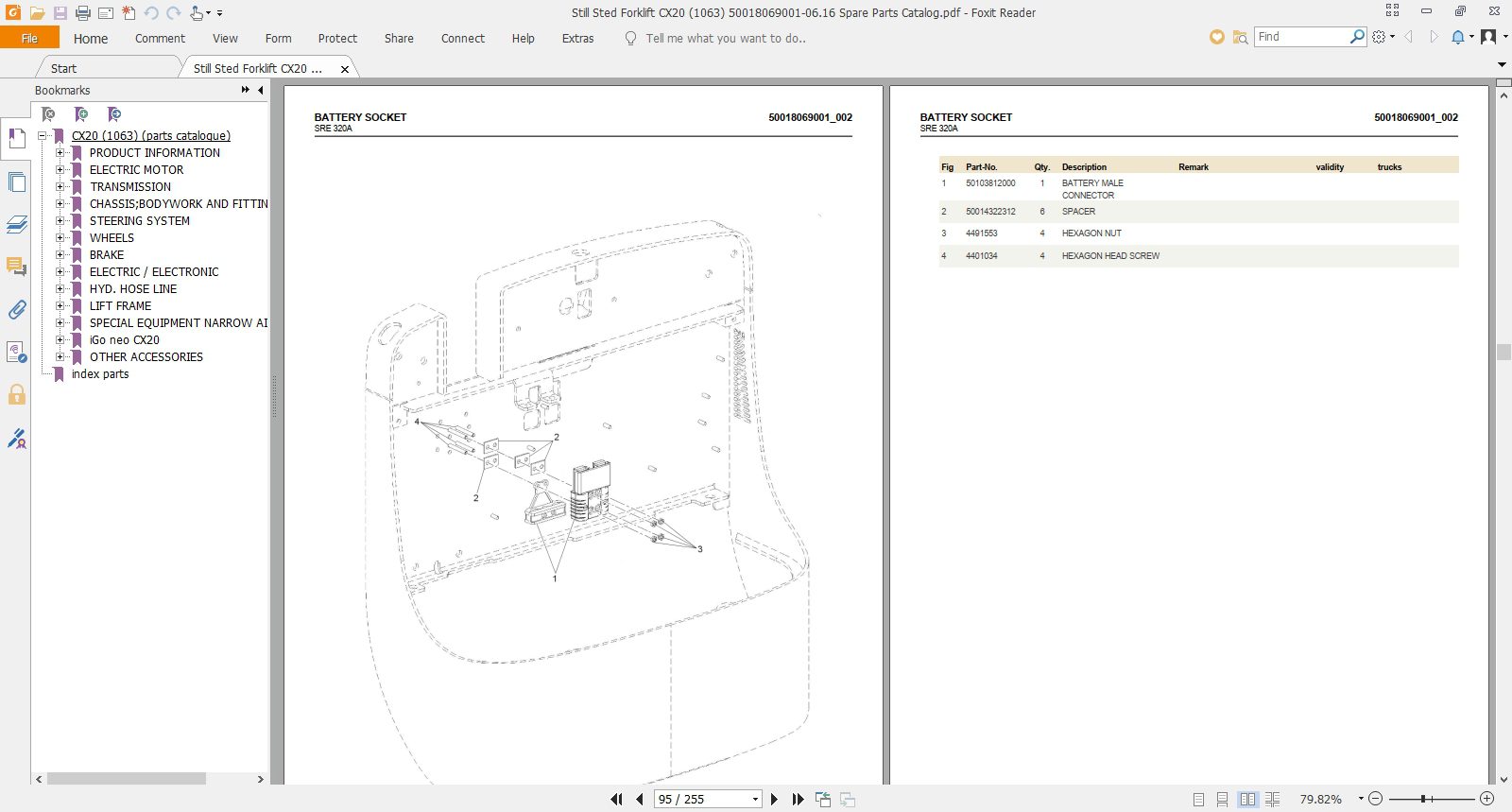
Task: Open the Comments panel in the sidebar
Action: 16,268
